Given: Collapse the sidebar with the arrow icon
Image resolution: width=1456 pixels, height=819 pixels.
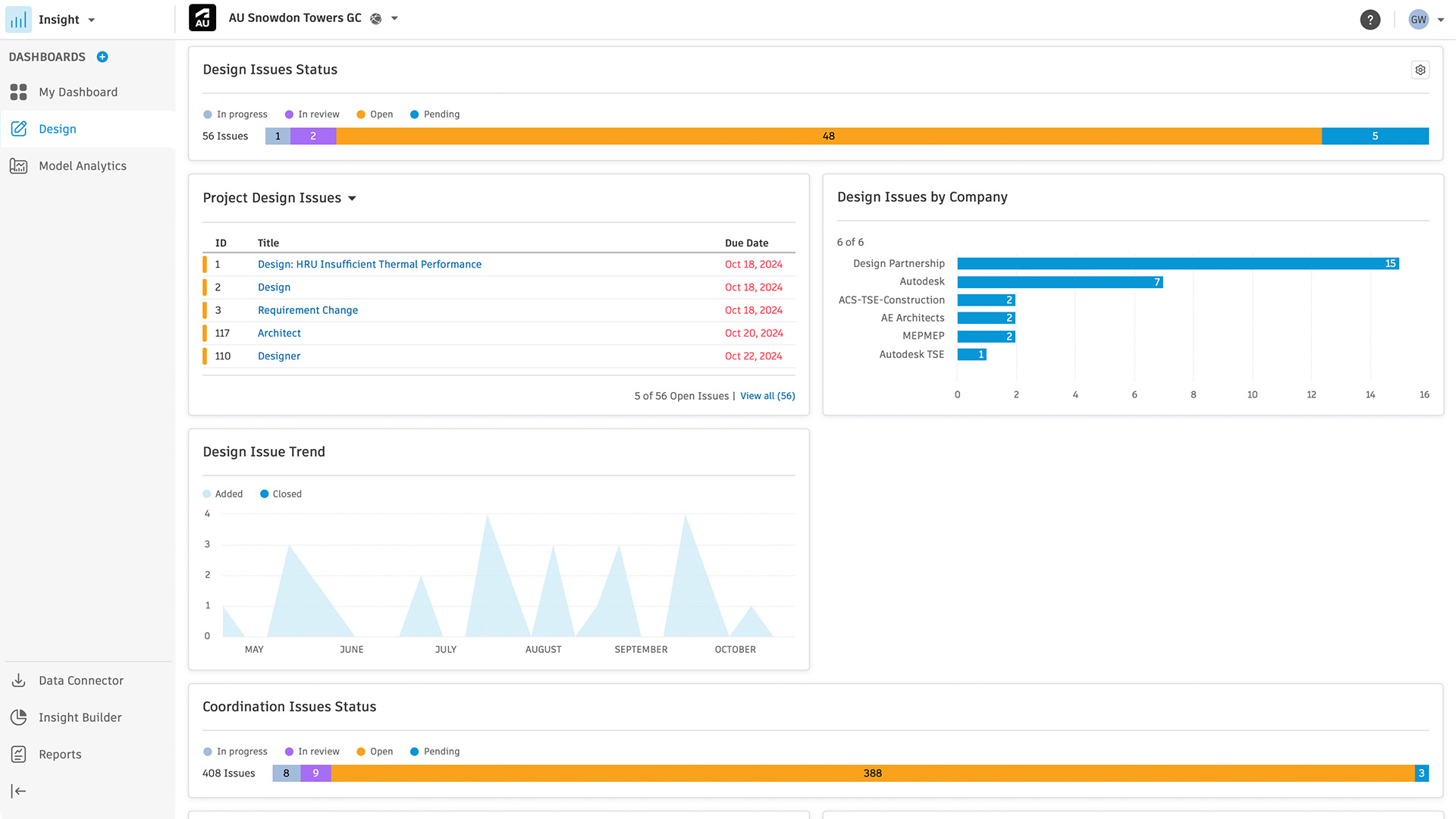Looking at the screenshot, I should pyautogui.click(x=19, y=791).
